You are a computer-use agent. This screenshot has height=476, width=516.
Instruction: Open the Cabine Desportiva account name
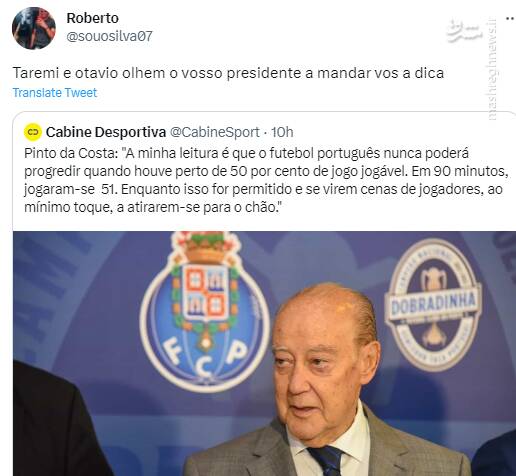pos(106,132)
